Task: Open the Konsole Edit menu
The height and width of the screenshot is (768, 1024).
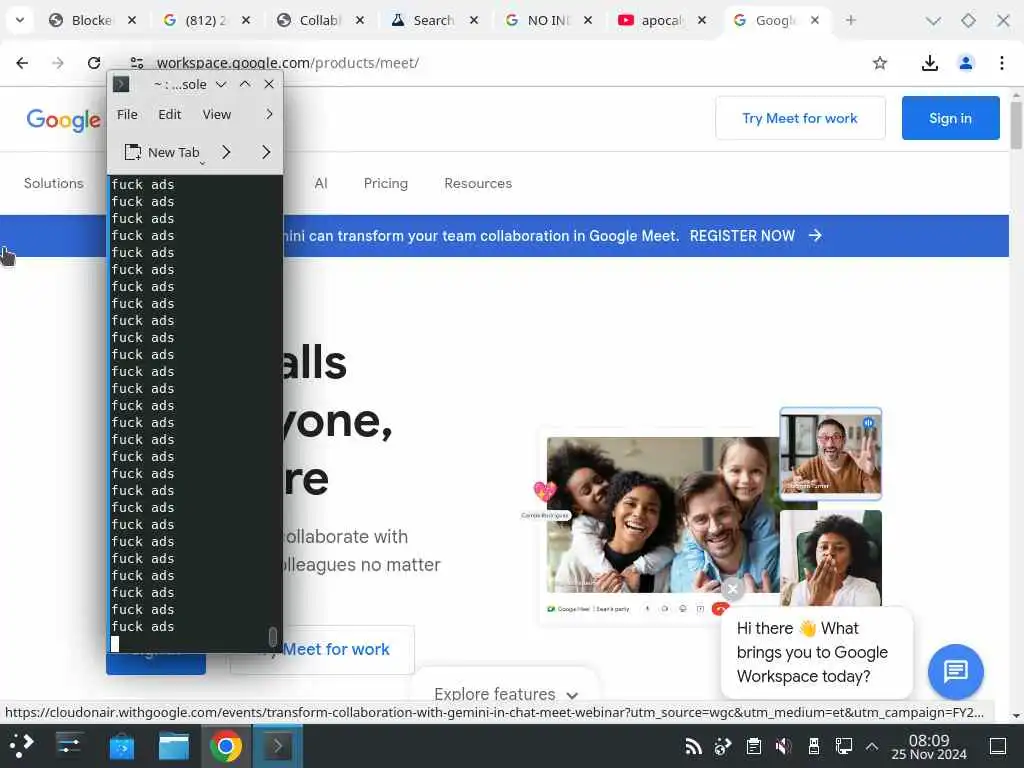Action: (x=170, y=114)
